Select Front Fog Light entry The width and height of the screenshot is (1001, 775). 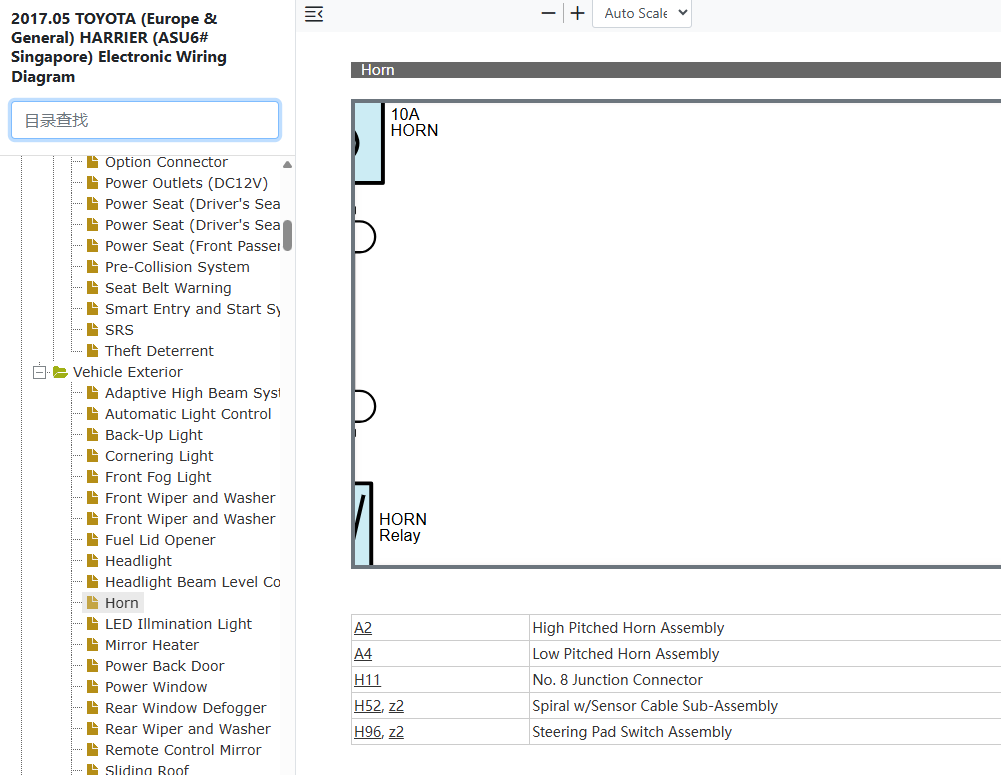[x=158, y=477]
